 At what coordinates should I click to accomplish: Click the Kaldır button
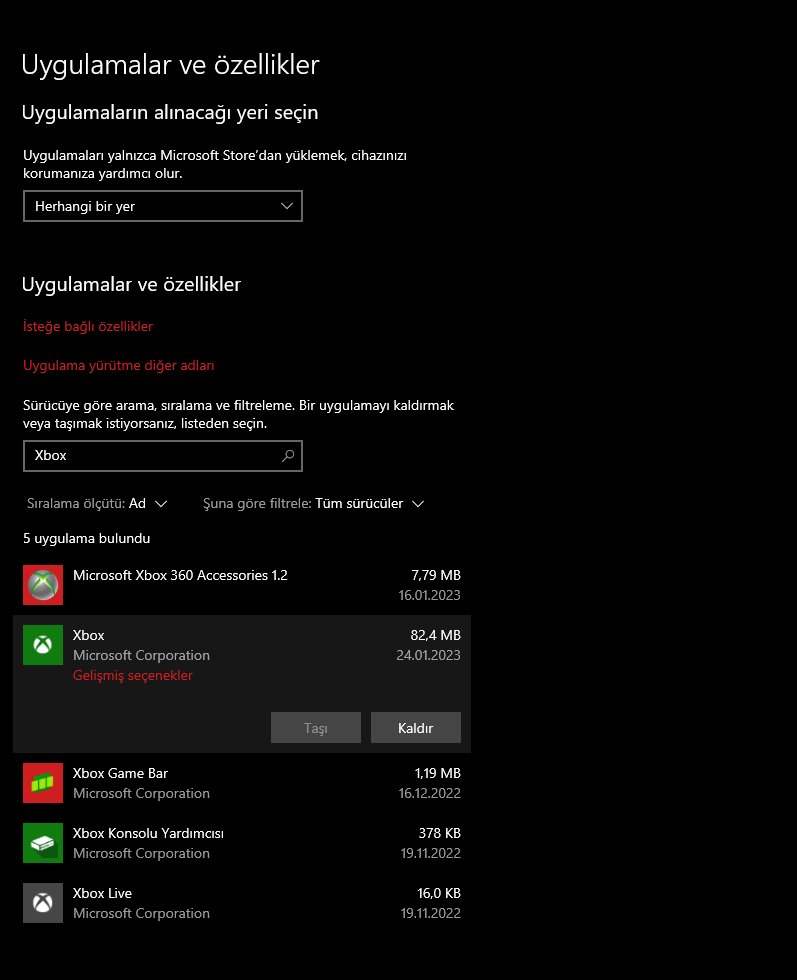pyautogui.click(x=416, y=728)
